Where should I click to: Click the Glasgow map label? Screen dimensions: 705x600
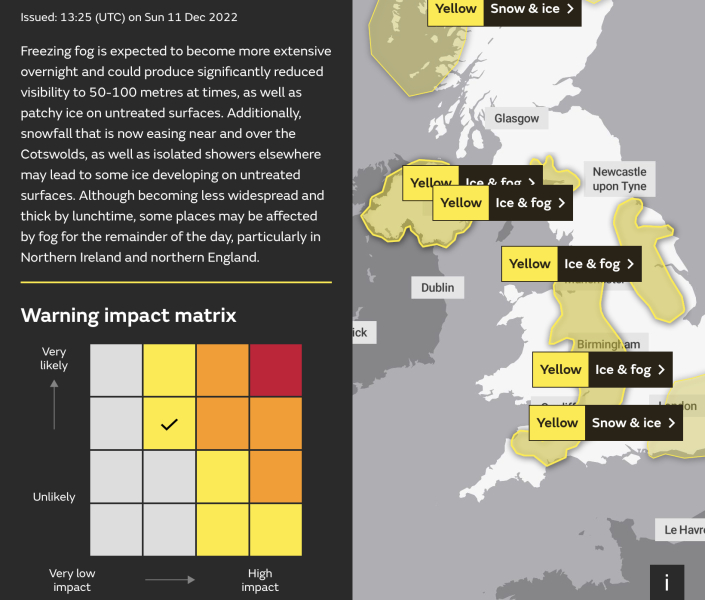point(516,119)
